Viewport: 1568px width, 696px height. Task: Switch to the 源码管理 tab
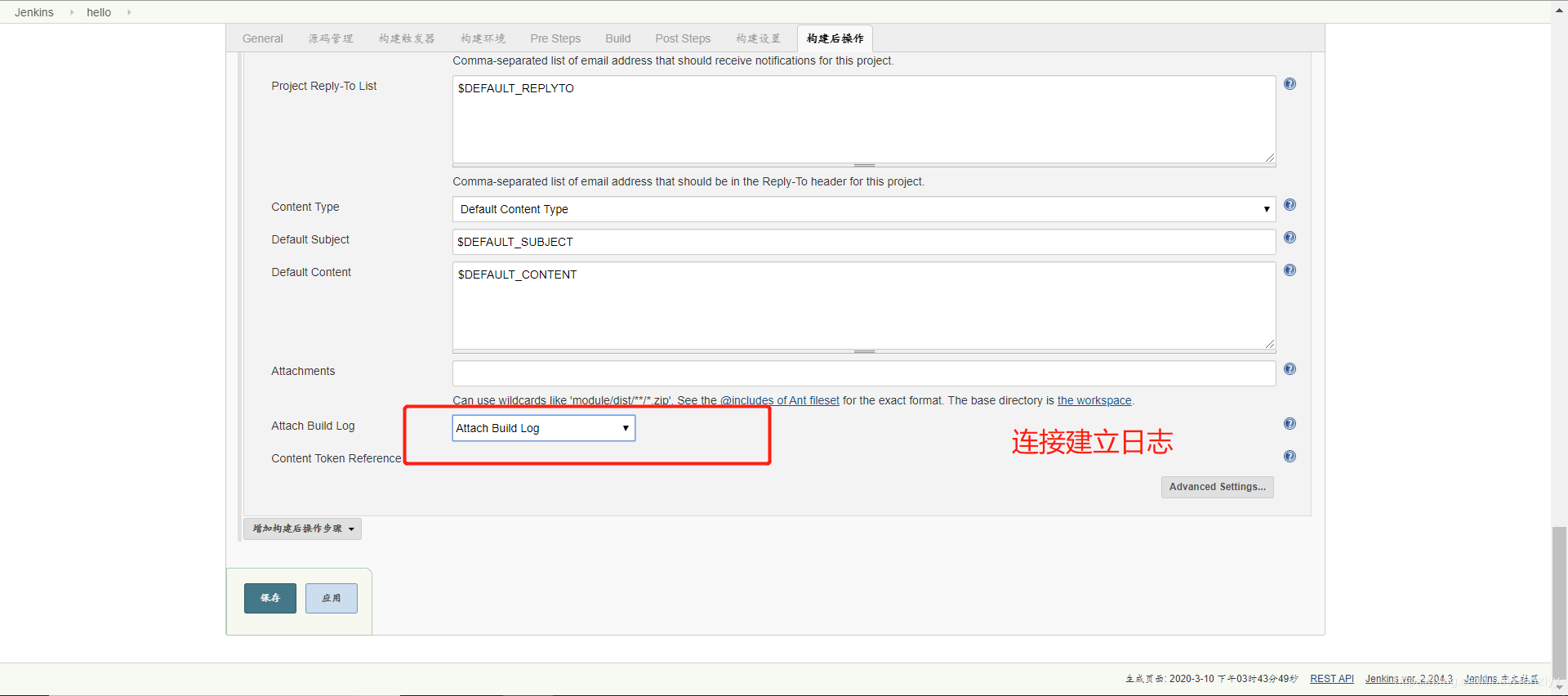click(331, 38)
